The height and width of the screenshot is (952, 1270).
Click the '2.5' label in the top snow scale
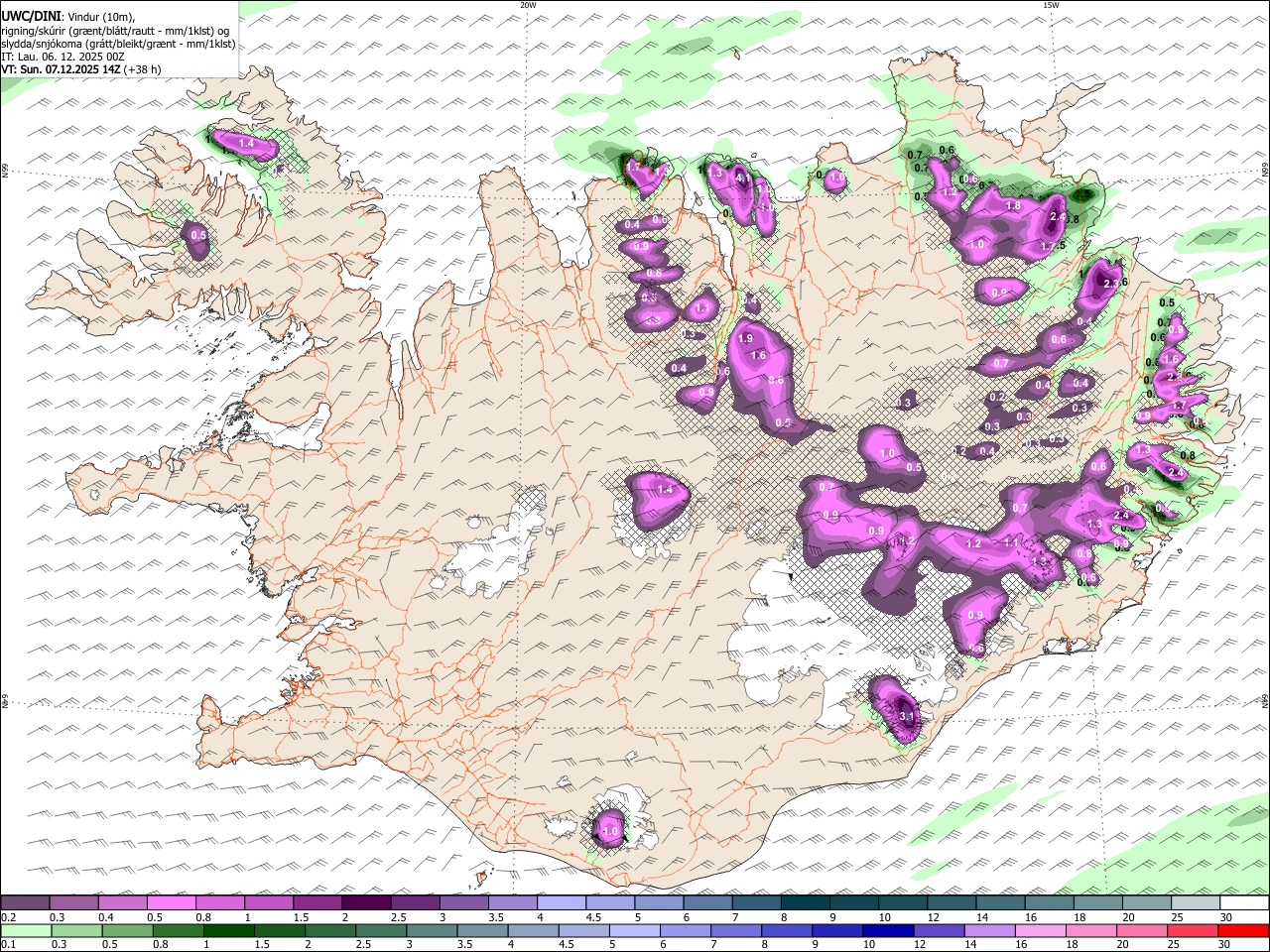[398, 917]
